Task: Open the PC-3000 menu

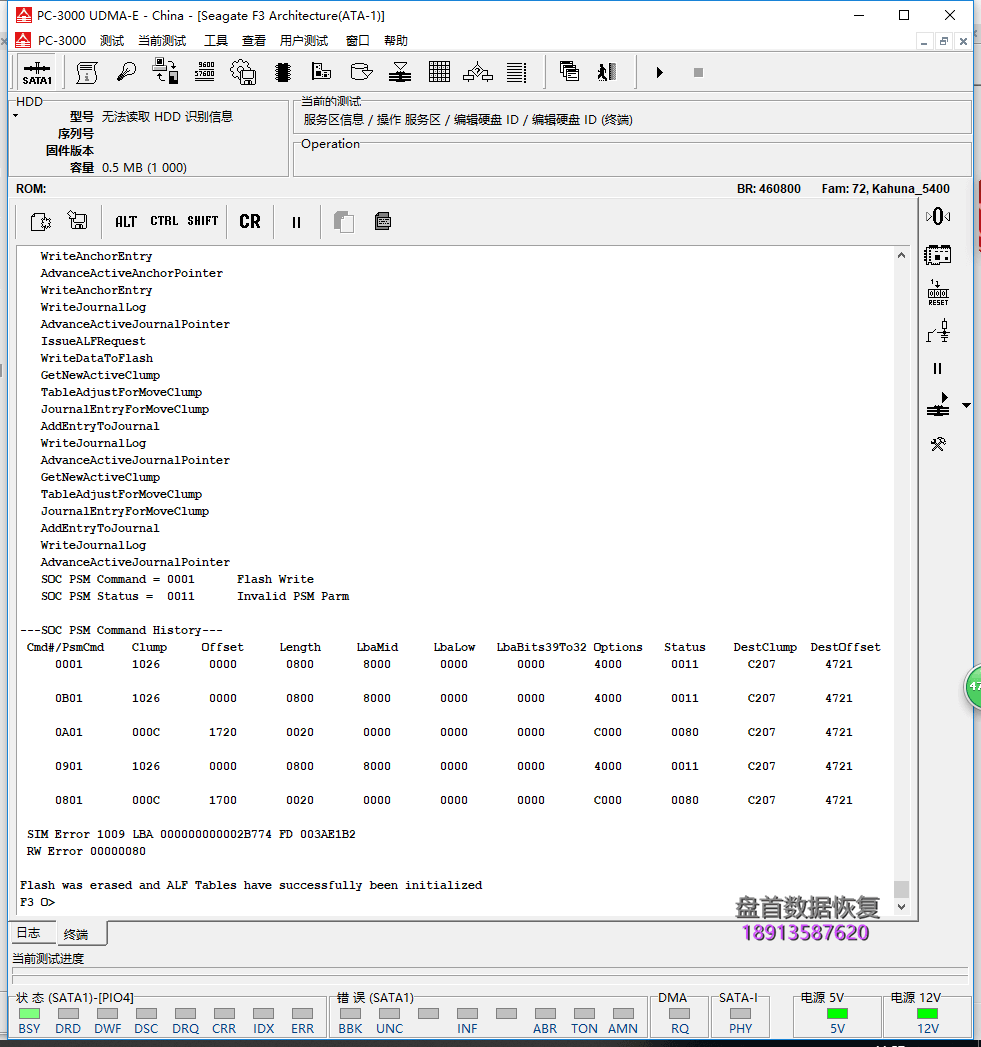Action: point(61,41)
